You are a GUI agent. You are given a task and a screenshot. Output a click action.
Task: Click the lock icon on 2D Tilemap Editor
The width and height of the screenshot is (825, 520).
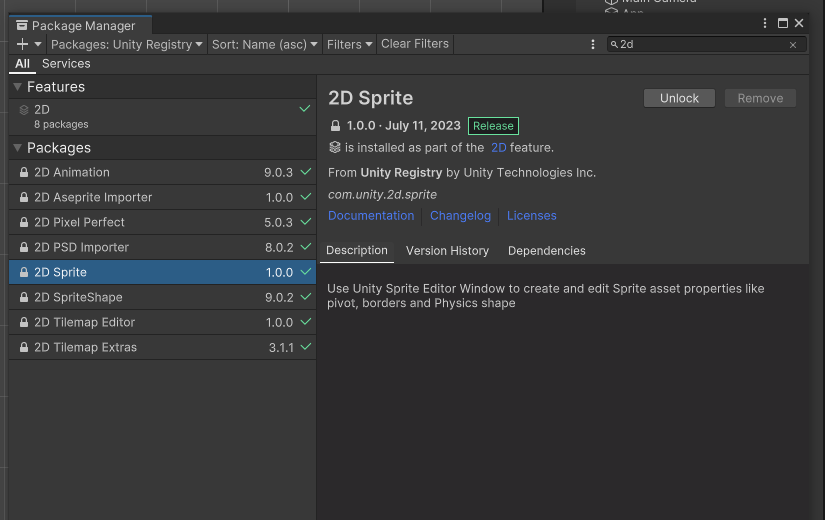[24, 322]
